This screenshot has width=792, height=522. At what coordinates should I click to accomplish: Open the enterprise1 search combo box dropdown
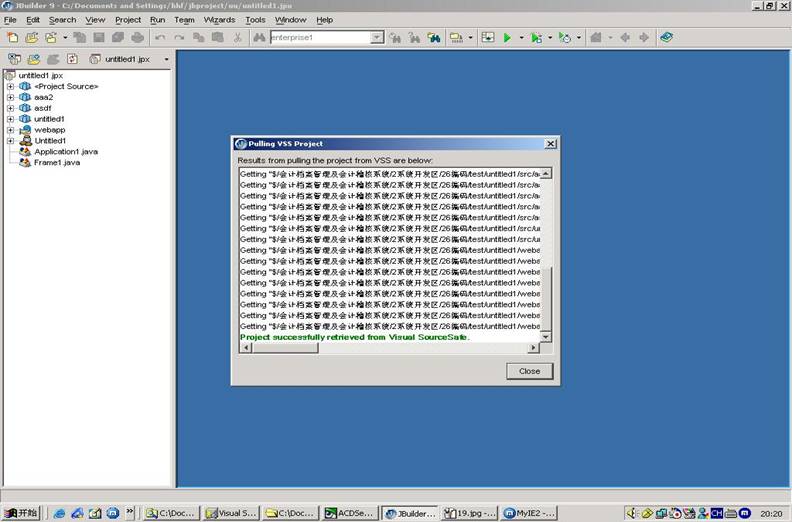click(x=377, y=38)
